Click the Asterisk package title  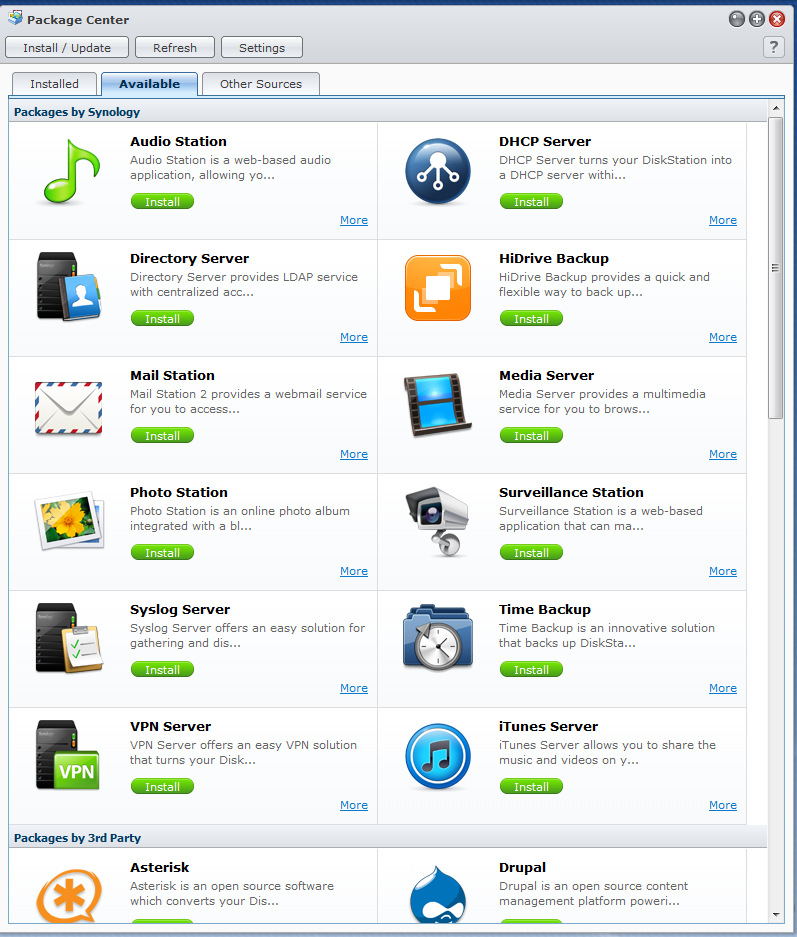pyautogui.click(x=160, y=867)
